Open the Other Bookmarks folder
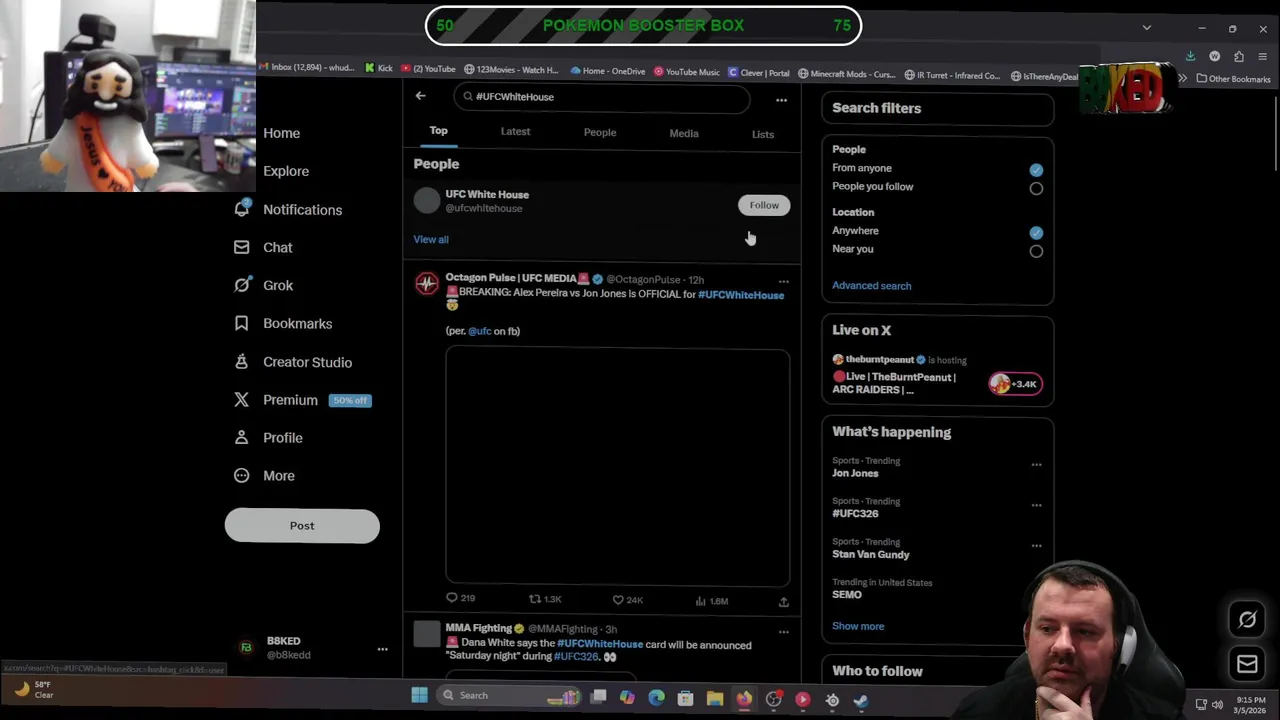1280x720 pixels. point(1233,79)
